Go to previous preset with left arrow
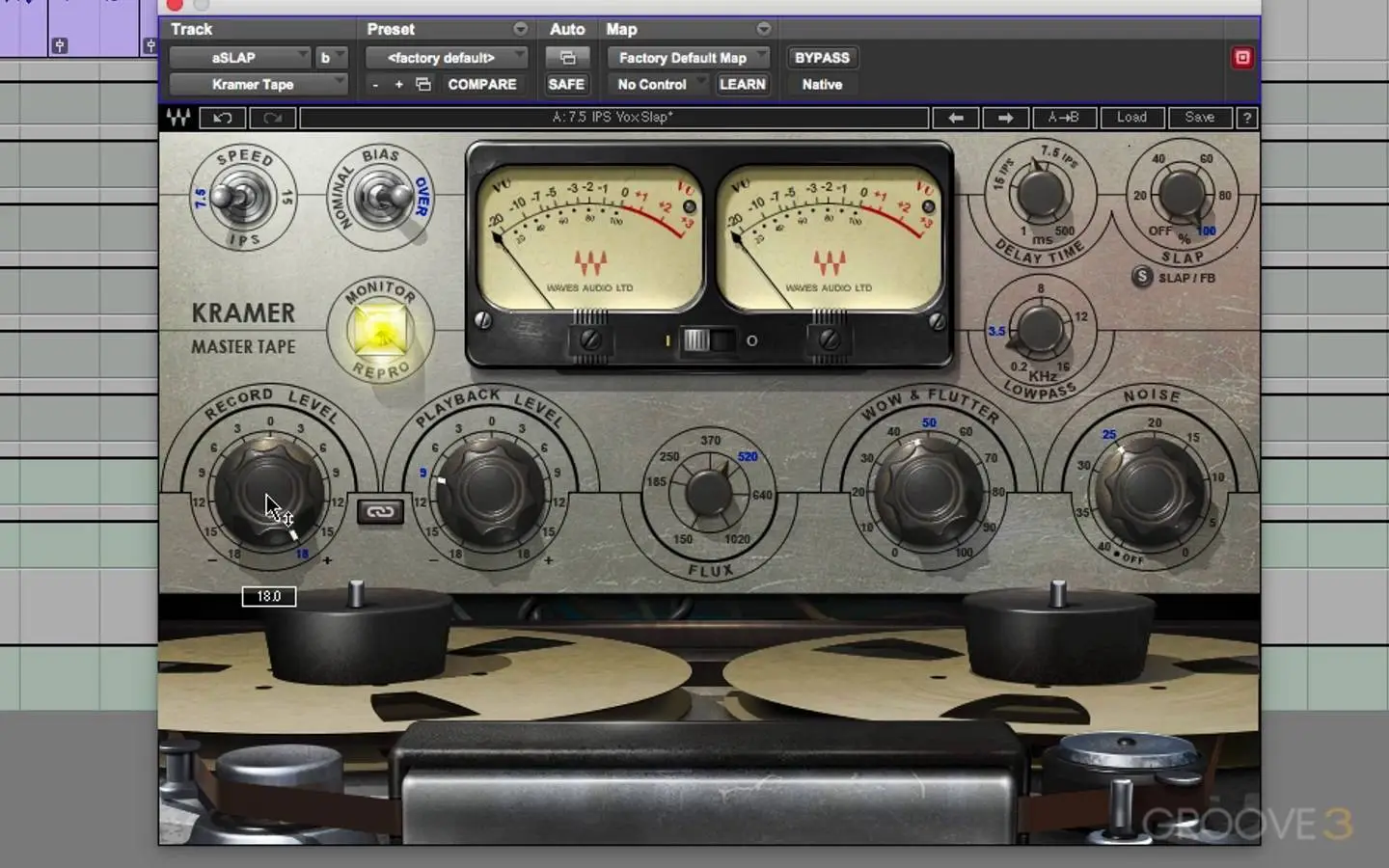Viewport: 1389px width, 868px height. [x=956, y=118]
